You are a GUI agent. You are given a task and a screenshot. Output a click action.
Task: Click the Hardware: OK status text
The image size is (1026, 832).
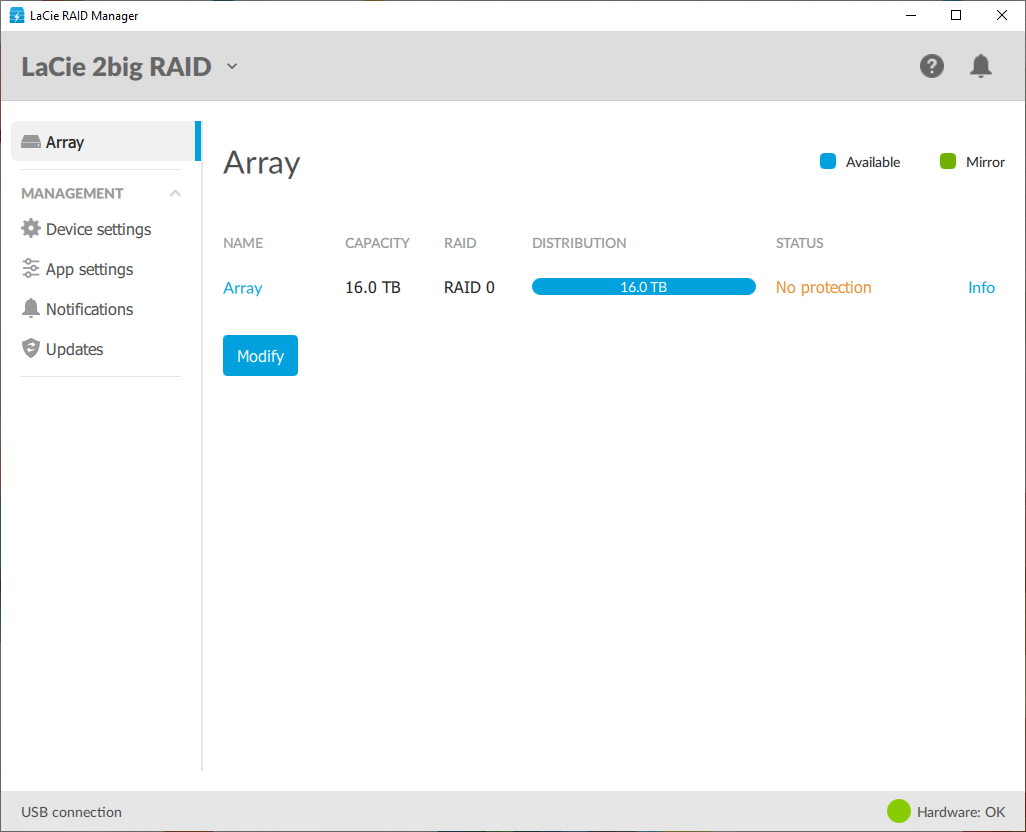coord(961,812)
